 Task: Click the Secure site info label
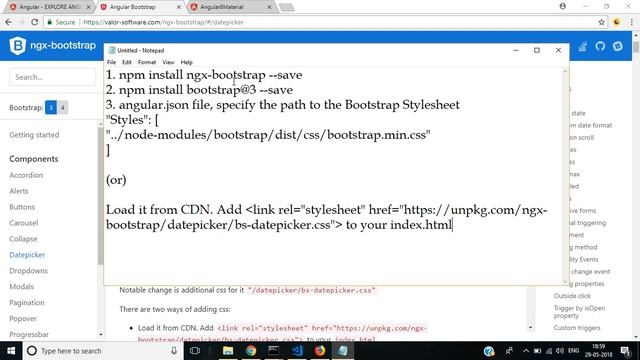[61, 22]
